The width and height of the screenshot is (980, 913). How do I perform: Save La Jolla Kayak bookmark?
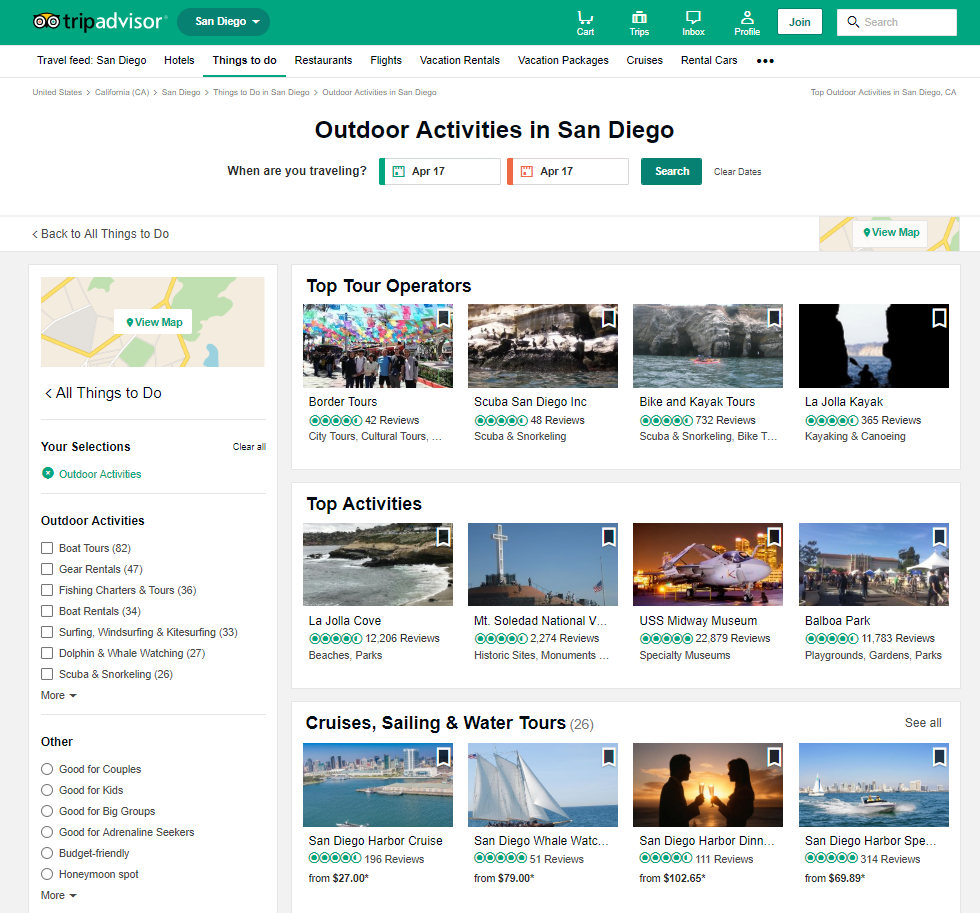click(939, 318)
